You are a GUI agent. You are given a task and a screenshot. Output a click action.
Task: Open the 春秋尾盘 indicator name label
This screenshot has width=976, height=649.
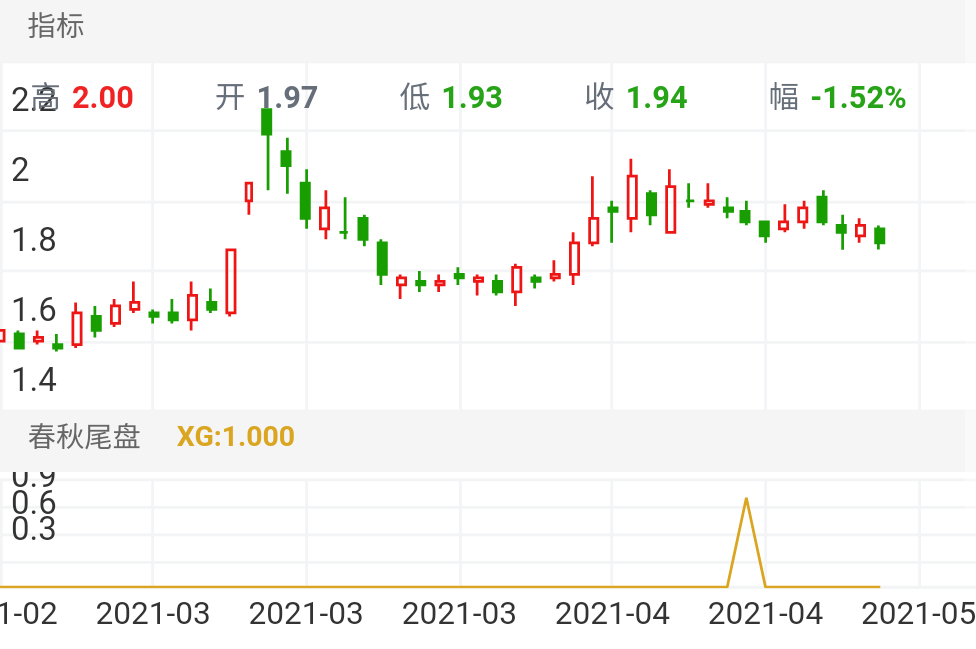[84, 437]
